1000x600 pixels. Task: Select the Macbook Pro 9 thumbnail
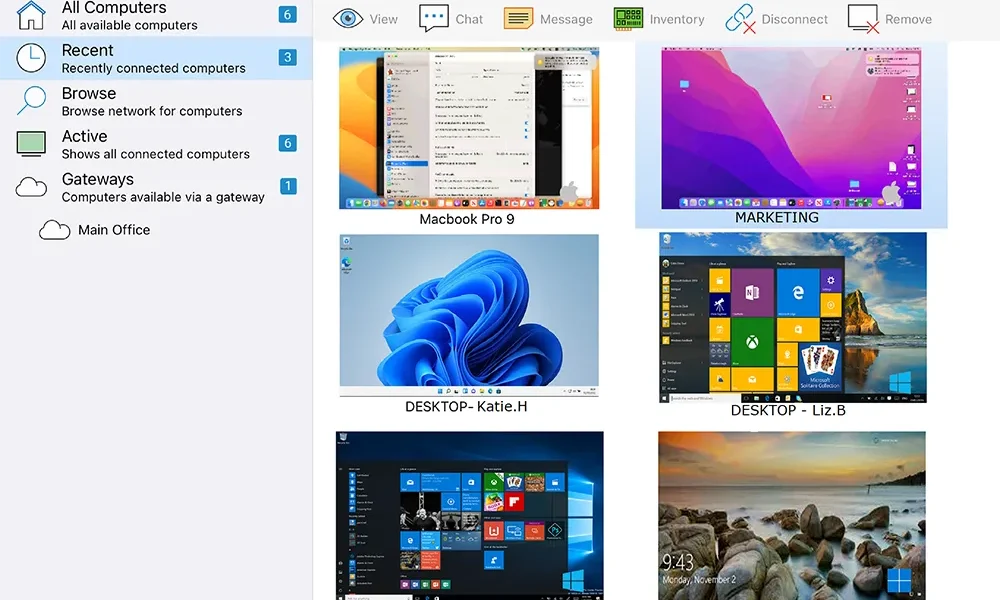[x=468, y=128]
